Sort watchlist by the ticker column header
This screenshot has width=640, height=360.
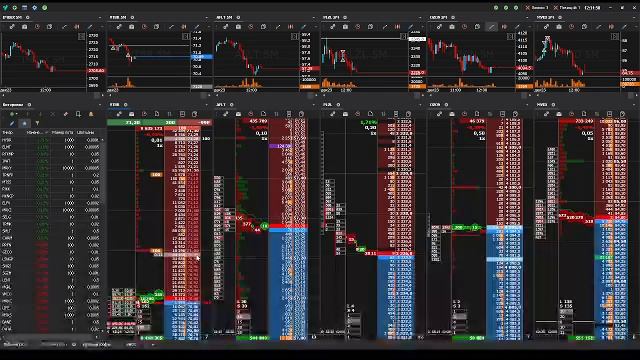(8, 133)
